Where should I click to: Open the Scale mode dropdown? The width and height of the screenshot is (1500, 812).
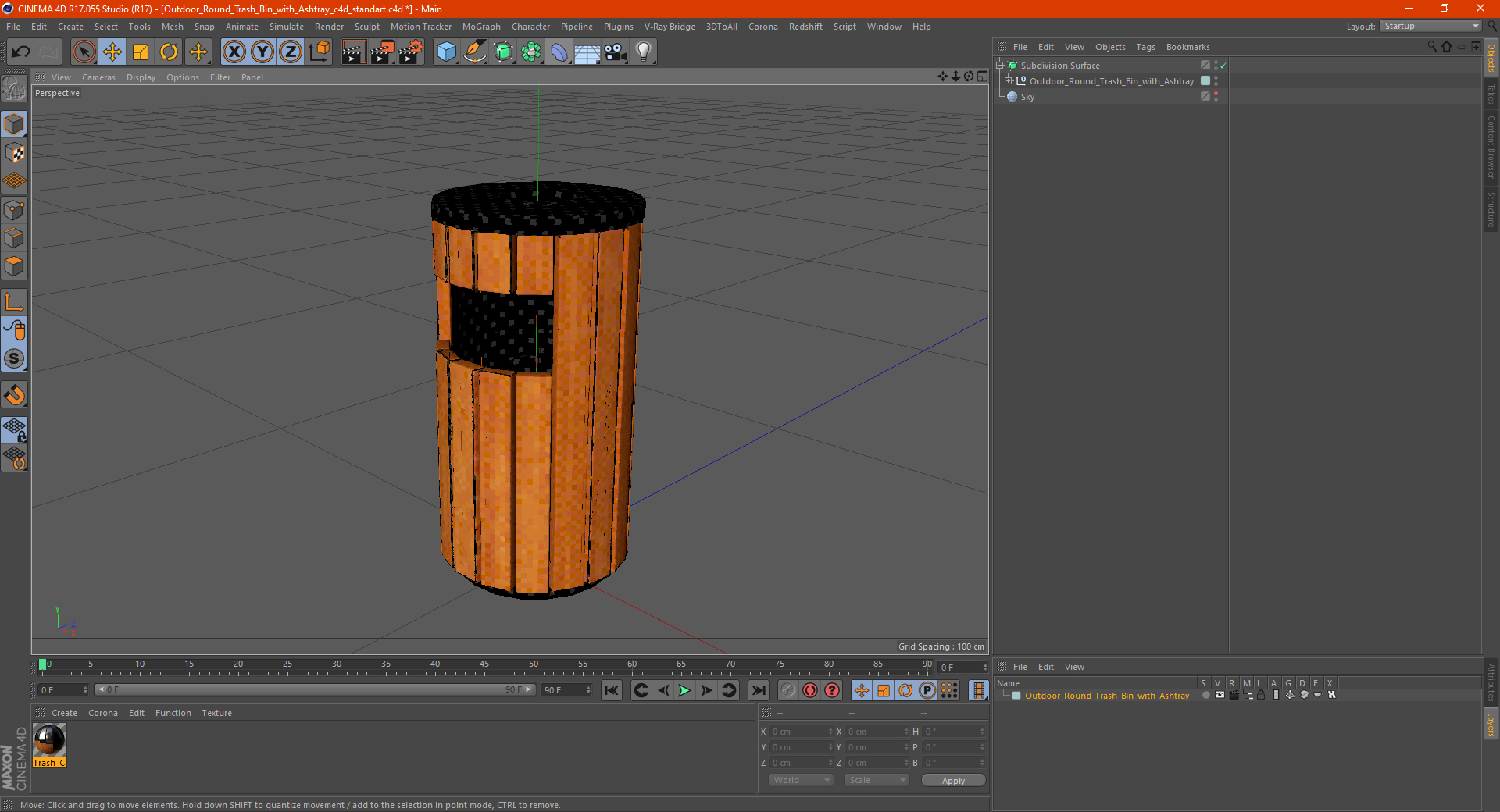point(876,780)
